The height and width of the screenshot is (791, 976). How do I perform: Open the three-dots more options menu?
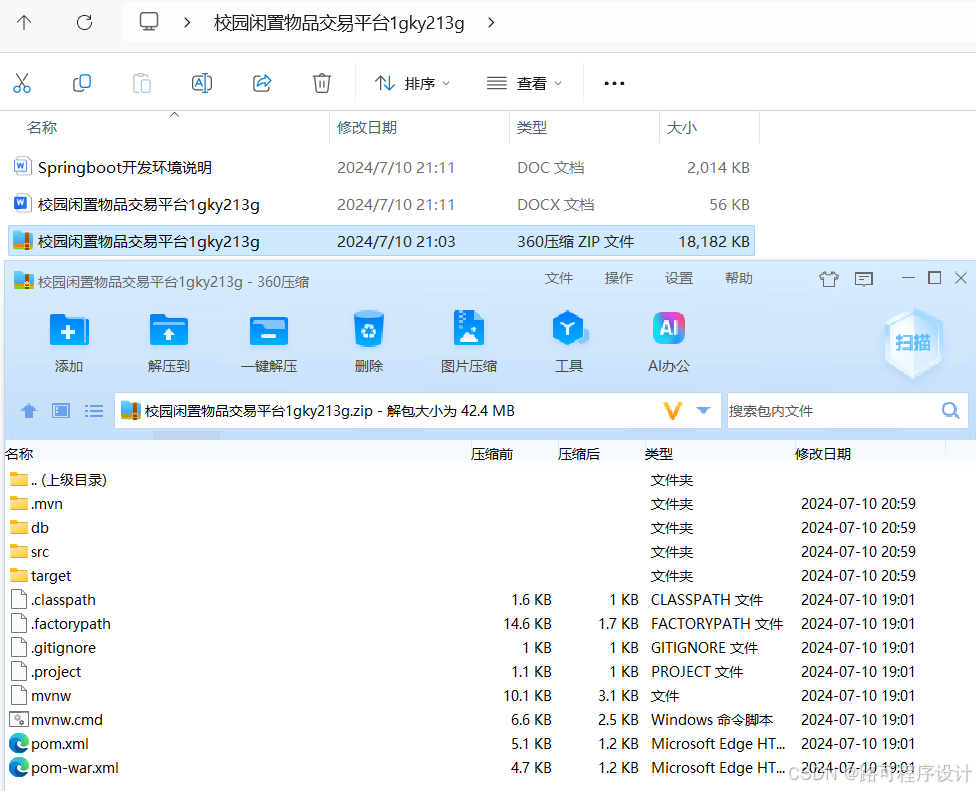point(614,83)
